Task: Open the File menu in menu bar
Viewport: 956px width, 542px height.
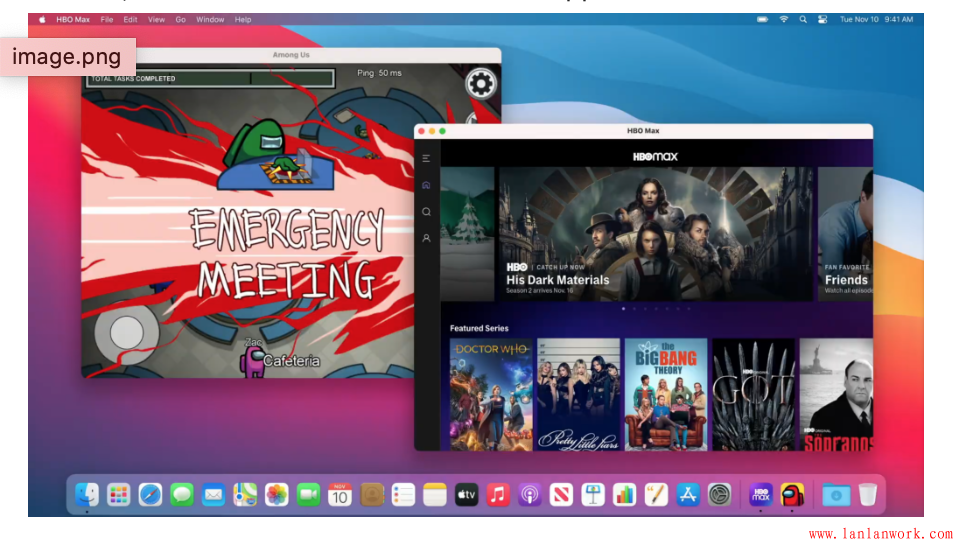Action: click(x=106, y=19)
